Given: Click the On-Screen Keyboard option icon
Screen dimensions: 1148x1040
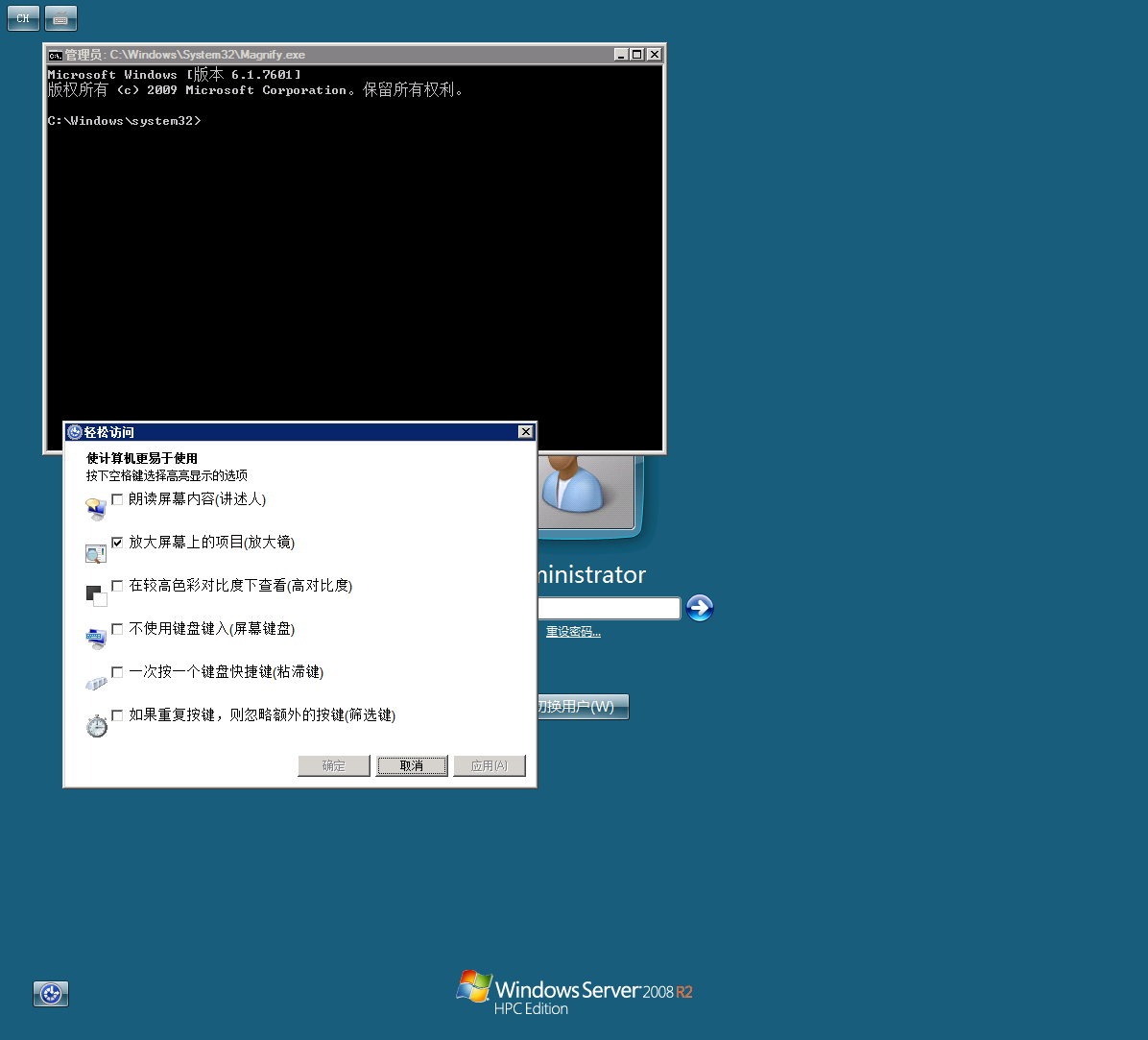Looking at the screenshot, I should [x=96, y=639].
